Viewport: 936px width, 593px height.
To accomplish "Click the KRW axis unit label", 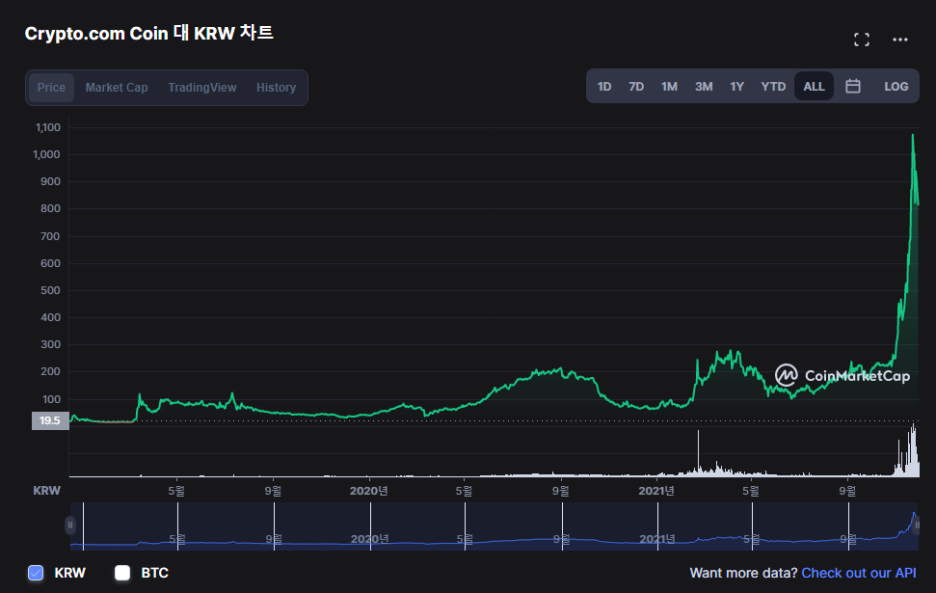I will [47, 491].
